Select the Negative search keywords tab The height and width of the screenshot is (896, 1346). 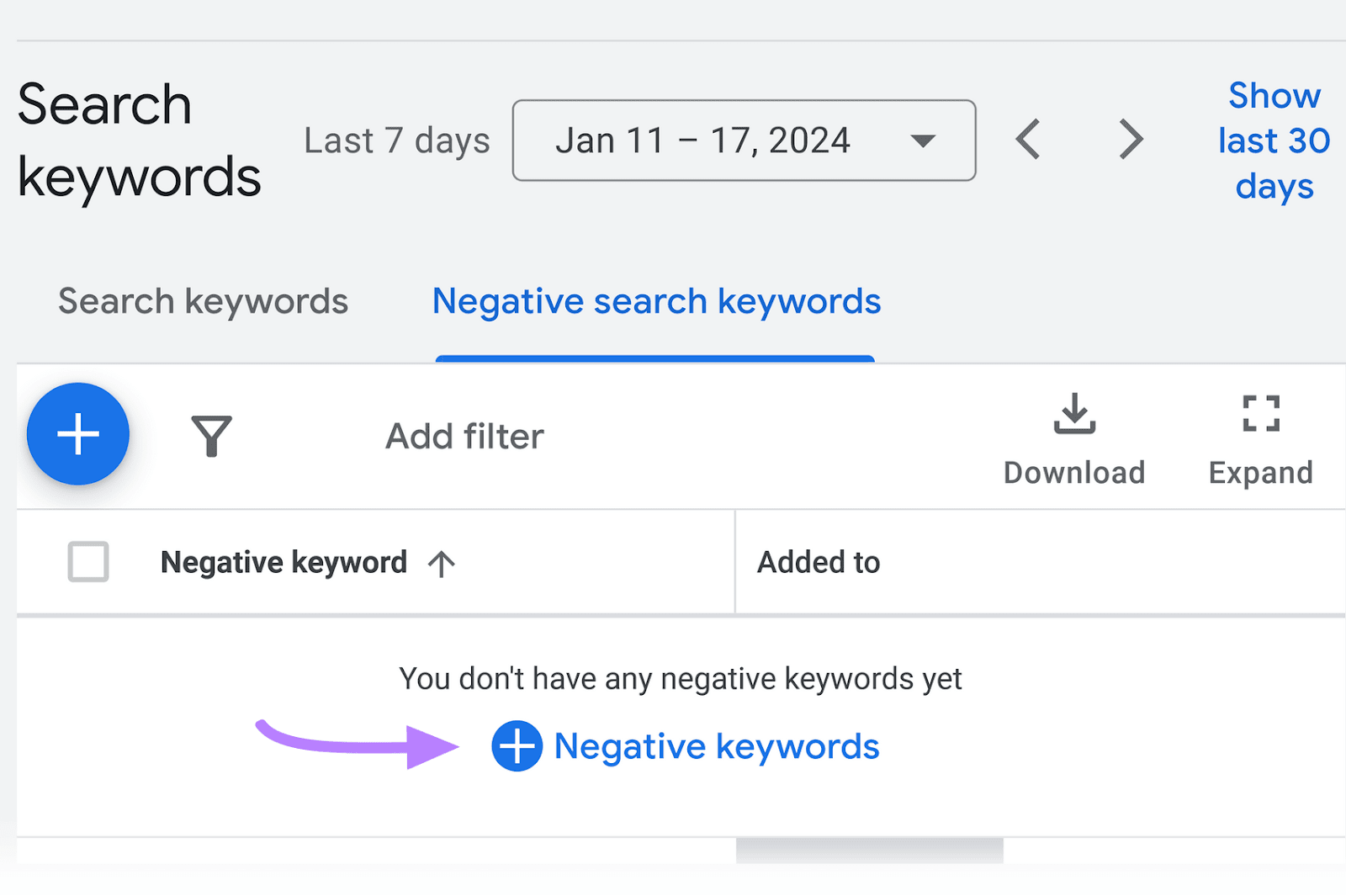(656, 300)
